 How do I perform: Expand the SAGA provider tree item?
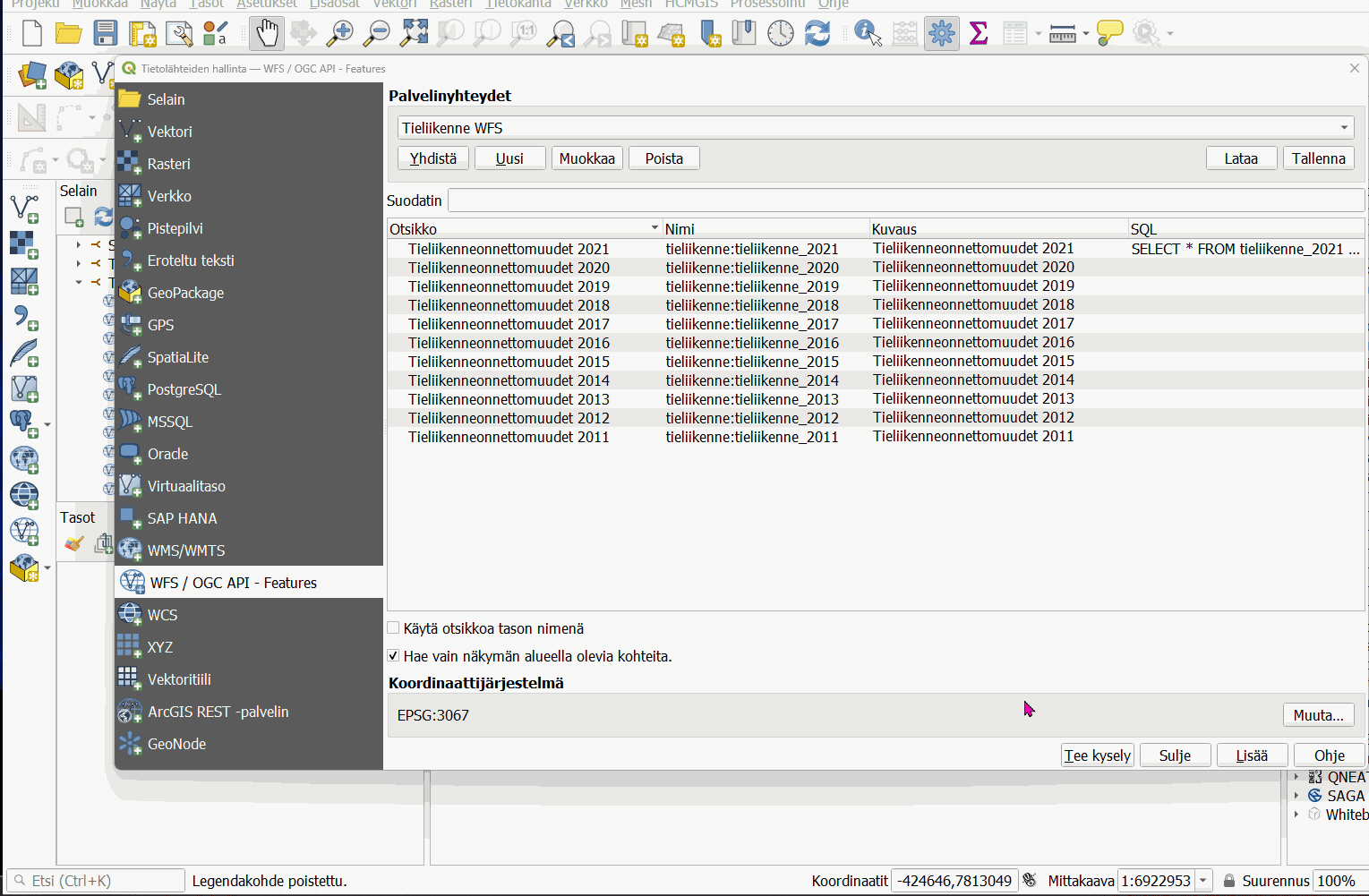click(x=1296, y=796)
